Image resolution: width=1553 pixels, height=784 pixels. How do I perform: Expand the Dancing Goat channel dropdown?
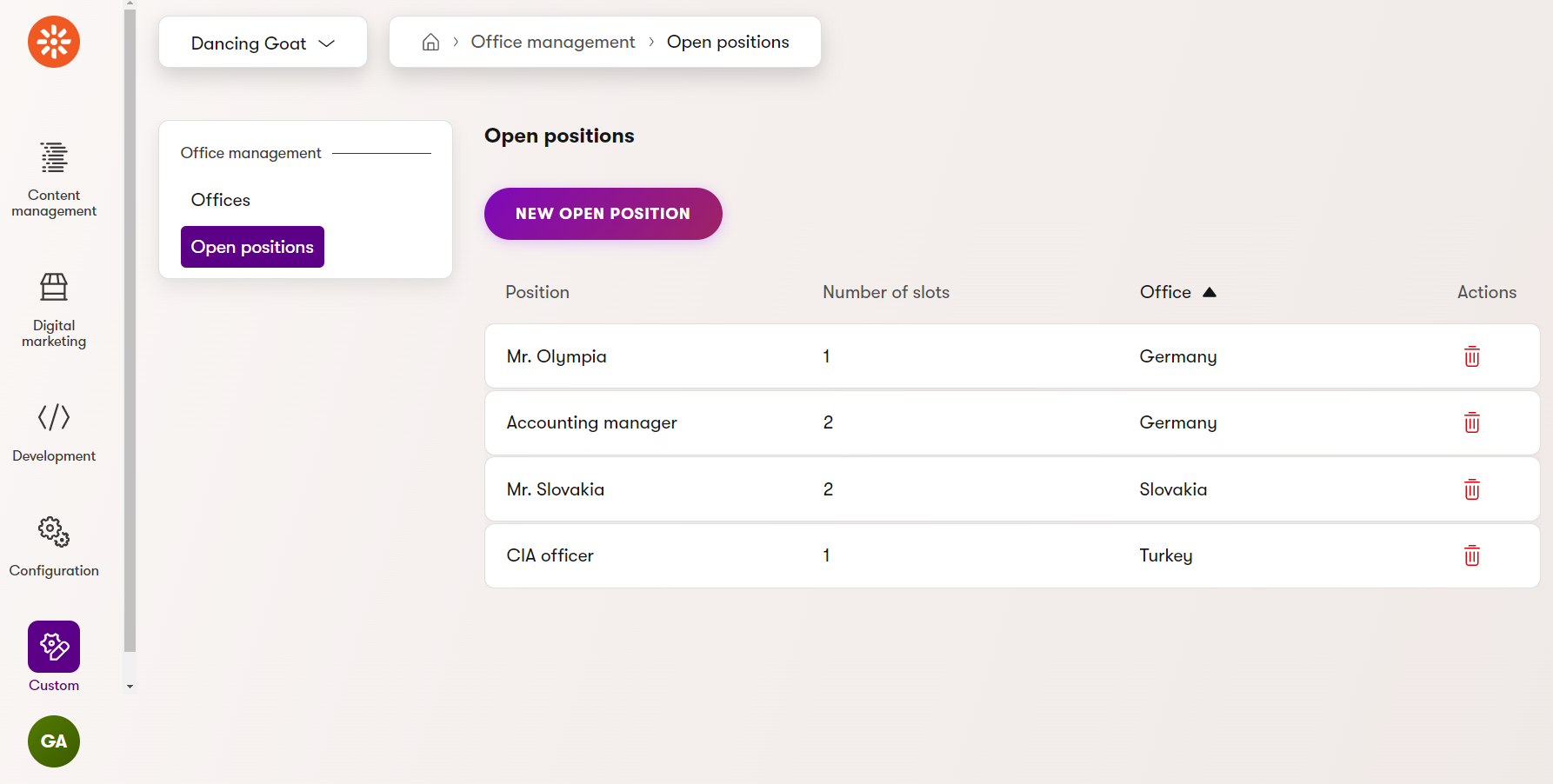pos(263,43)
